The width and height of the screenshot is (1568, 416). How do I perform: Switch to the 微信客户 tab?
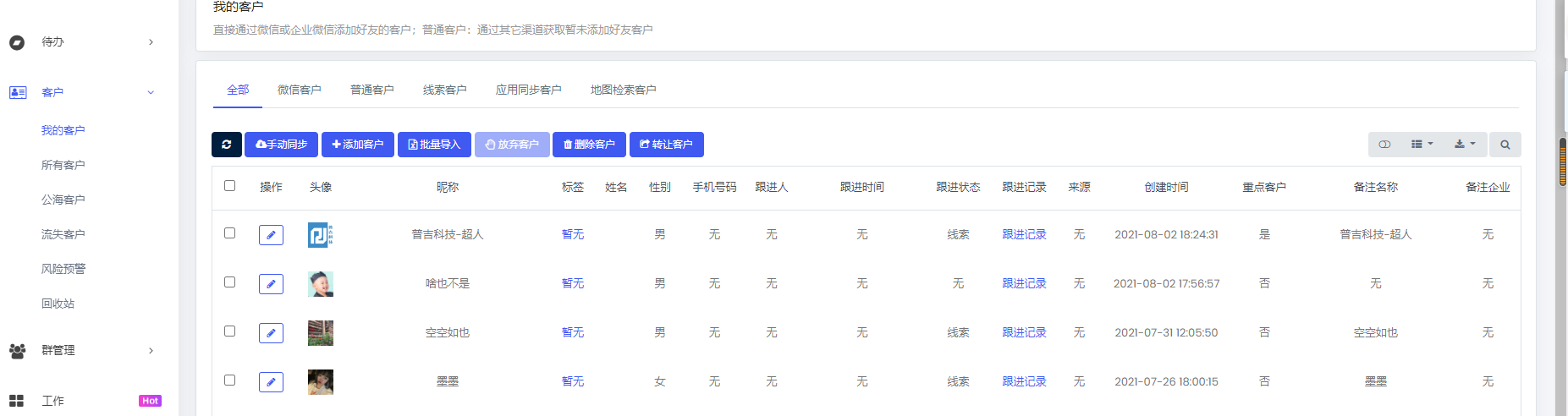tap(300, 90)
